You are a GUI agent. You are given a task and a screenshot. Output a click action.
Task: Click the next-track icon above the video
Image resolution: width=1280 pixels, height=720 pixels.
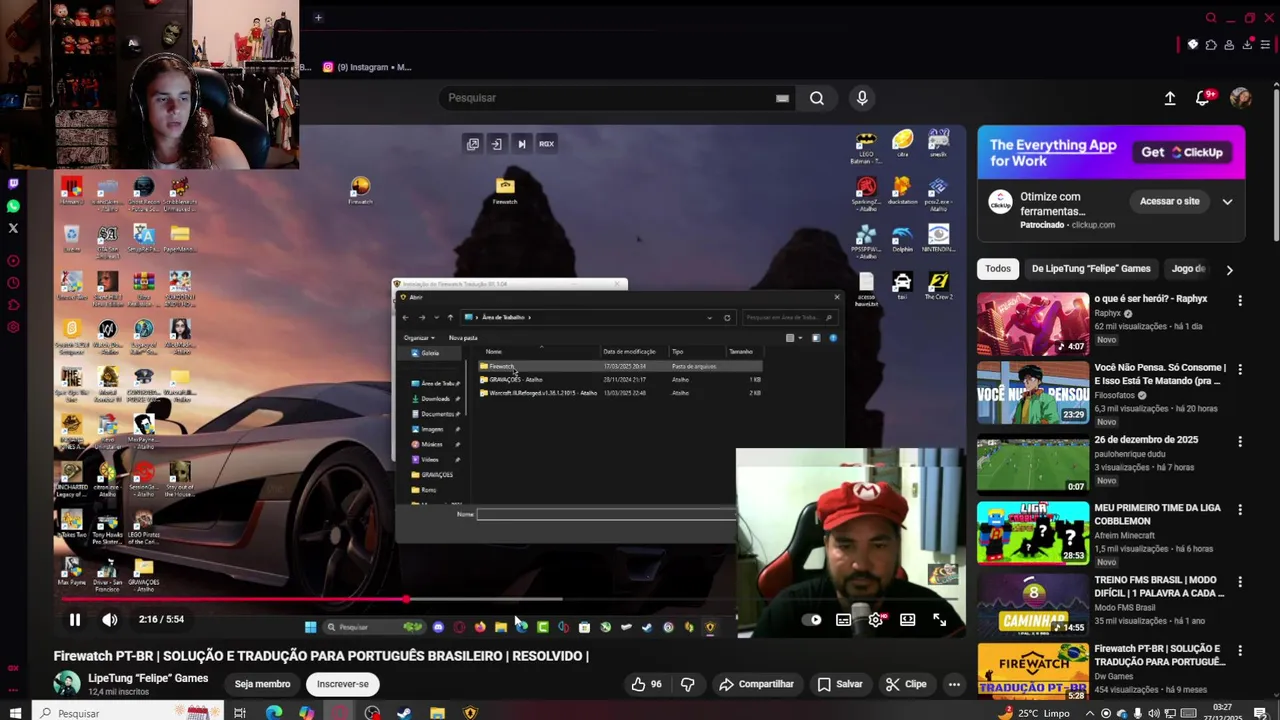[x=521, y=144]
